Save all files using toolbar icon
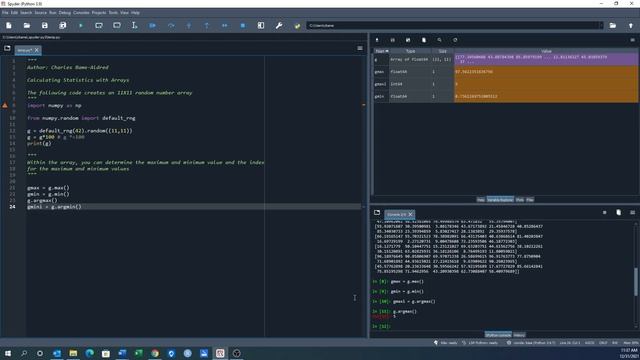The width and height of the screenshot is (640, 360). coord(62,25)
